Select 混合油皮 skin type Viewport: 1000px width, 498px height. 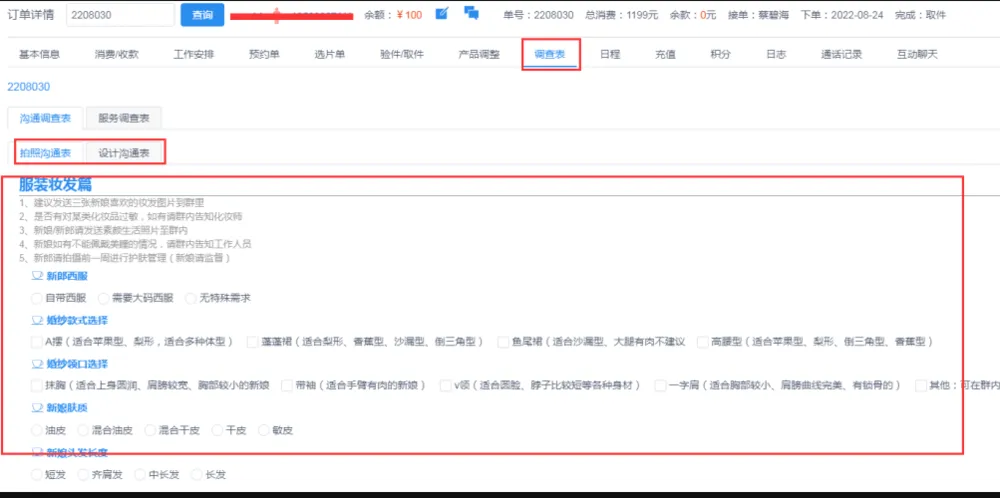click(84, 430)
